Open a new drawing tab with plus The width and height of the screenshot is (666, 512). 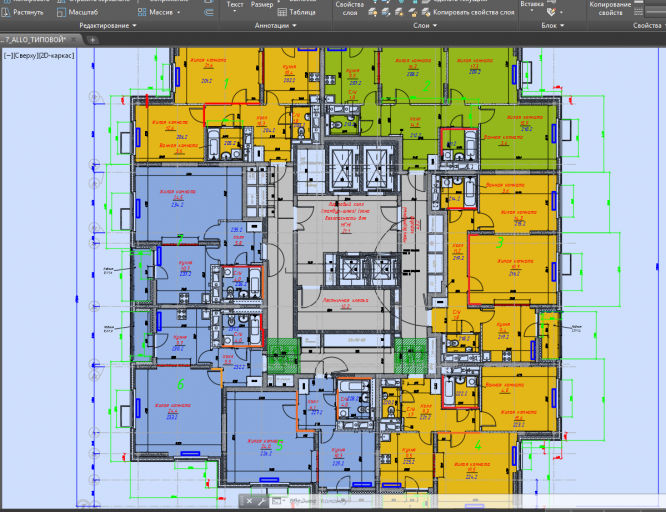(92, 40)
